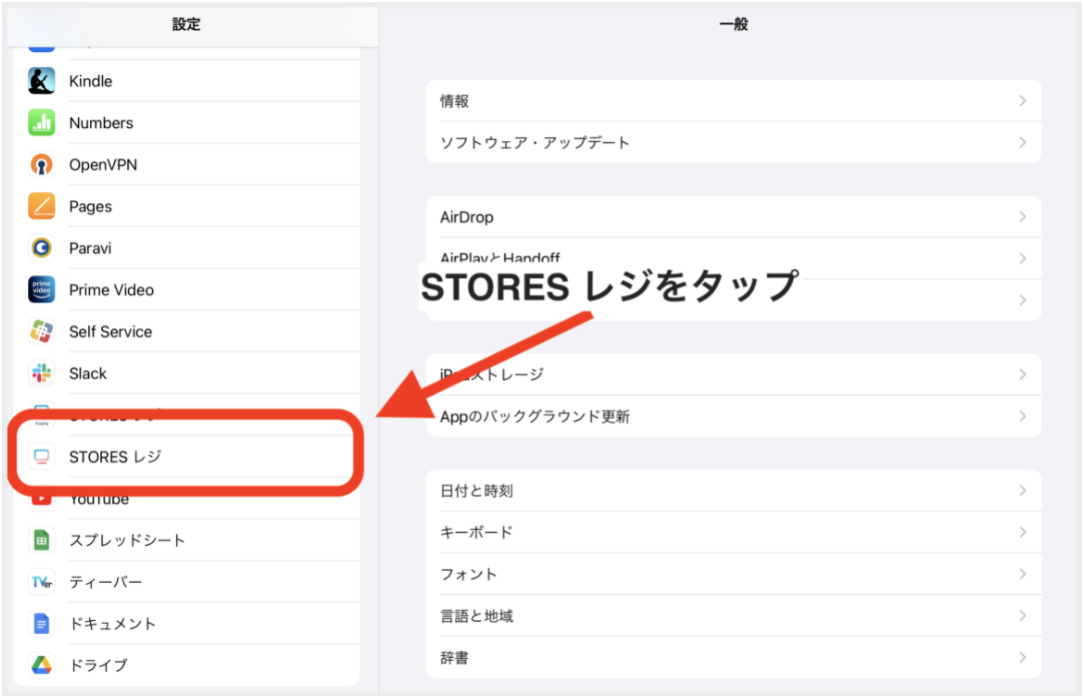The width and height of the screenshot is (1084, 700).
Task: Select ドライブ in the settings list
Action: click(187, 665)
